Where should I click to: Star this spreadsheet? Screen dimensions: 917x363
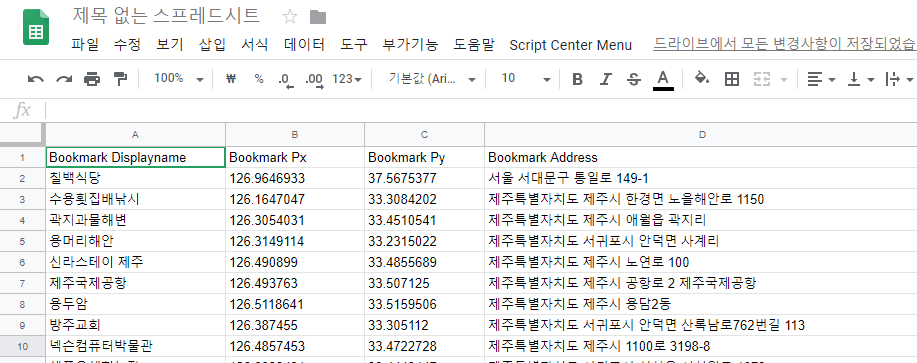coord(289,16)
